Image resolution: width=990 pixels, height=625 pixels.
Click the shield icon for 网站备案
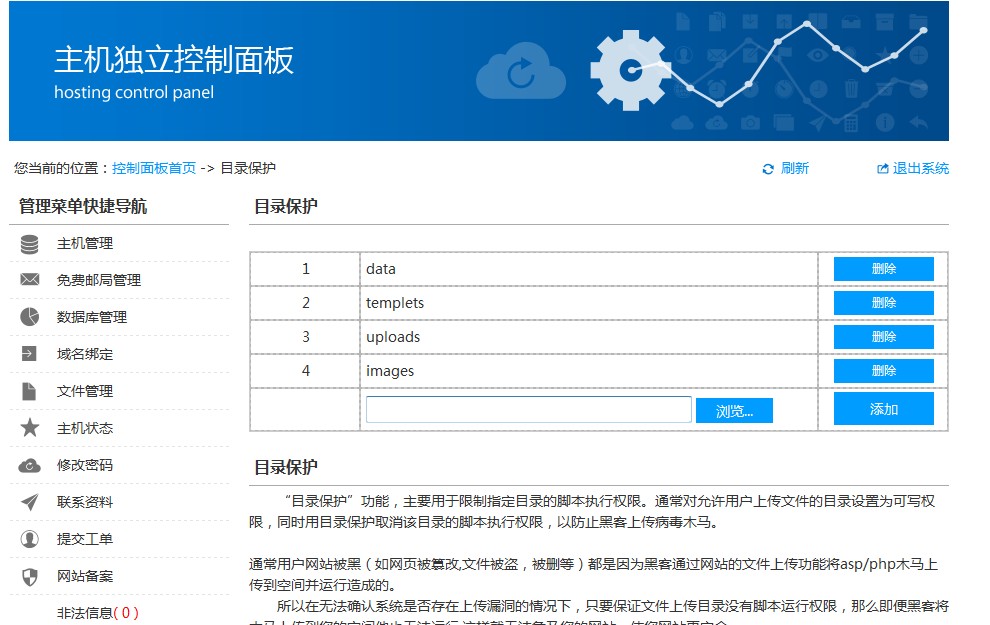(x=30, y=577)
